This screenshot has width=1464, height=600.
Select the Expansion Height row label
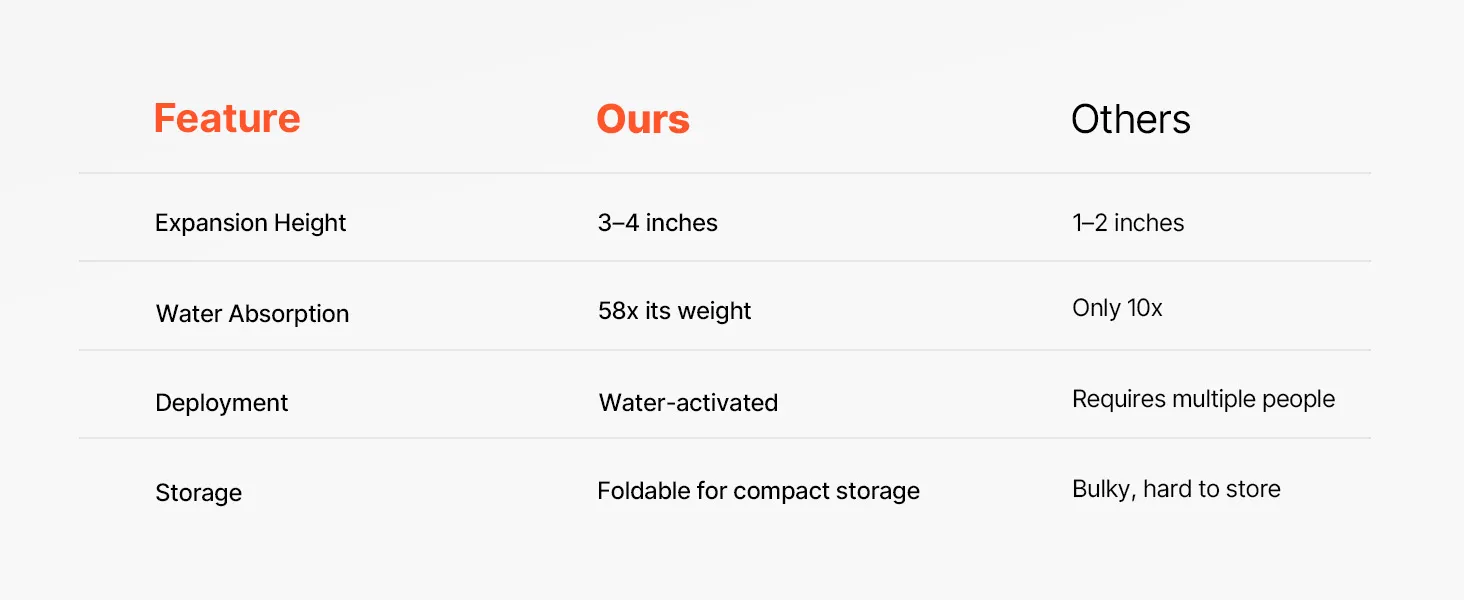(x=250, y=223)
